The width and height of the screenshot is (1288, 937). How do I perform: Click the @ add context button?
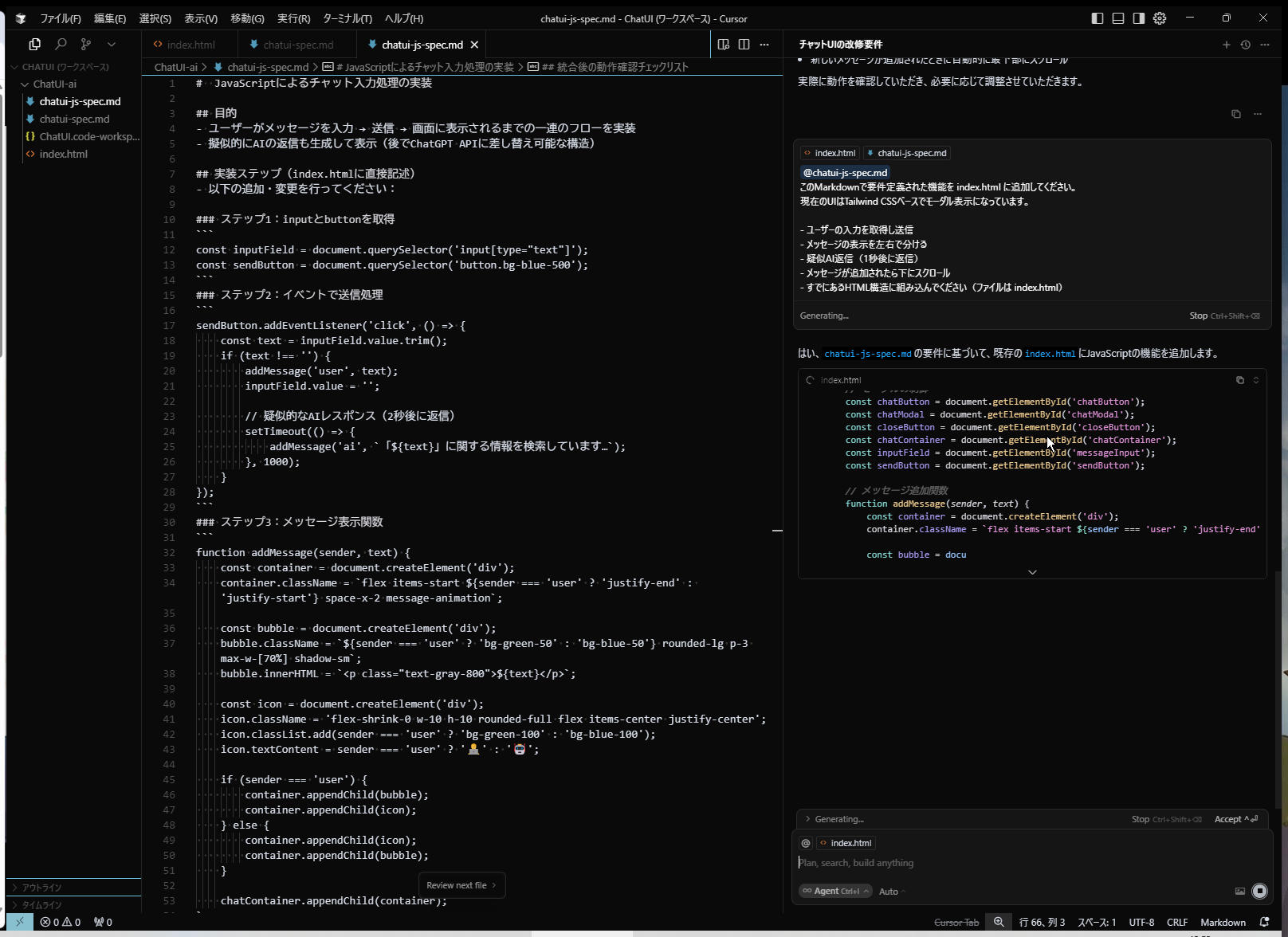(806, 843)
